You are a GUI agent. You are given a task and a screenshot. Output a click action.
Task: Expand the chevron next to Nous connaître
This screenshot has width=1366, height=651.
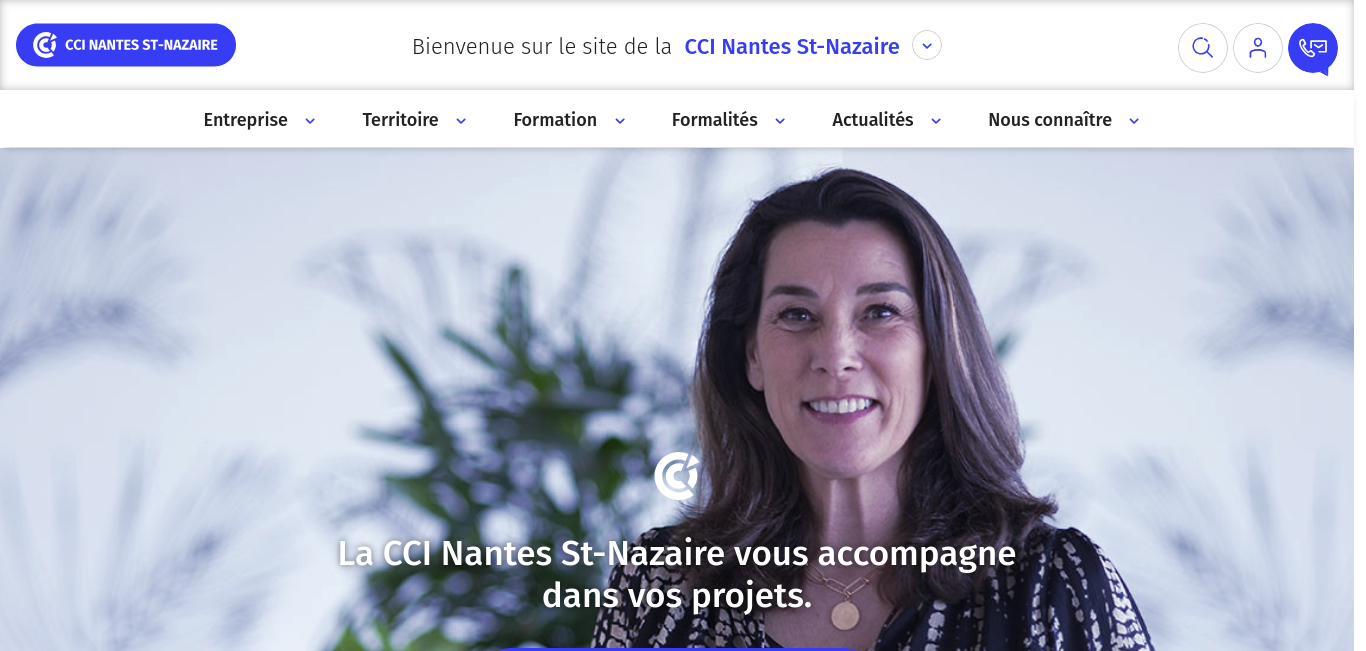coord(1134,121)
